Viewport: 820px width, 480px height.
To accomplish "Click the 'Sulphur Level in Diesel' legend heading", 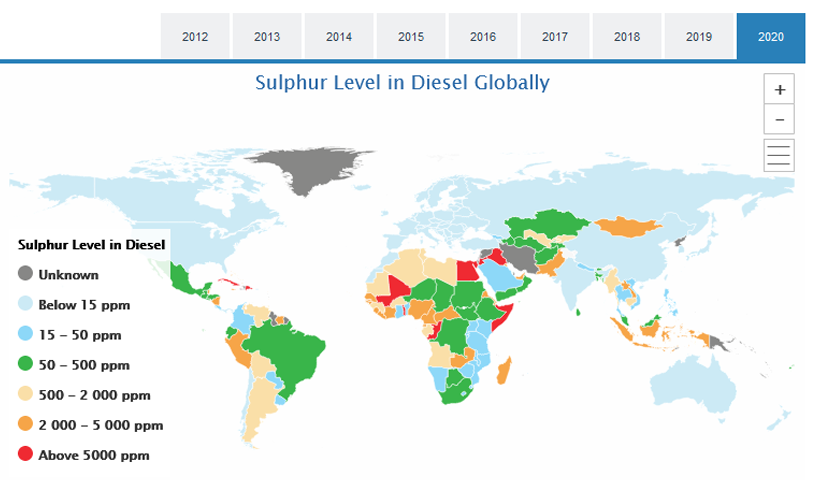I will (92, 245).
